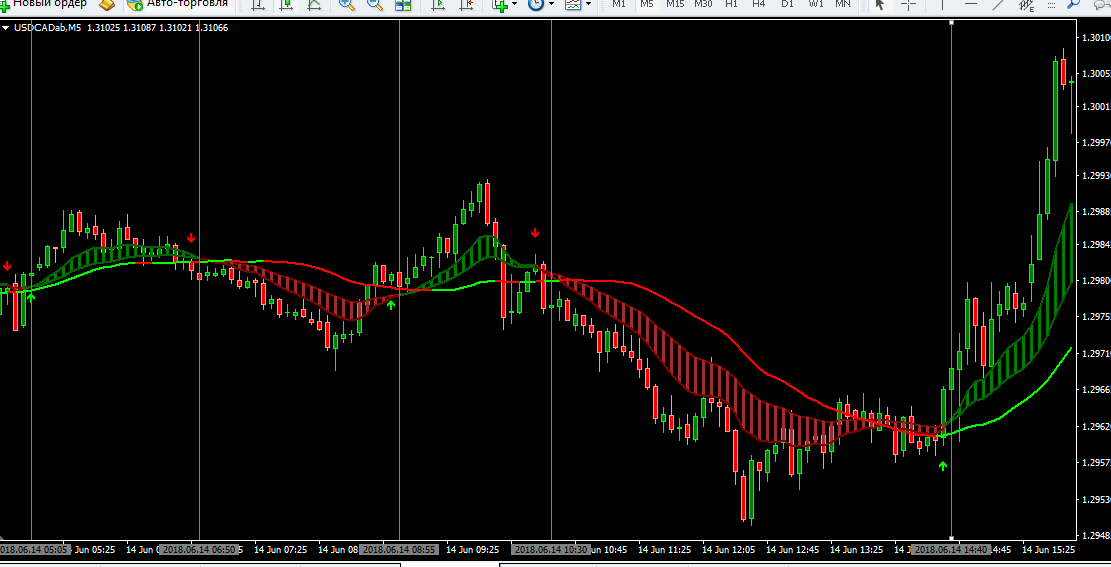Click the periods clock icon

click(536, 4)
